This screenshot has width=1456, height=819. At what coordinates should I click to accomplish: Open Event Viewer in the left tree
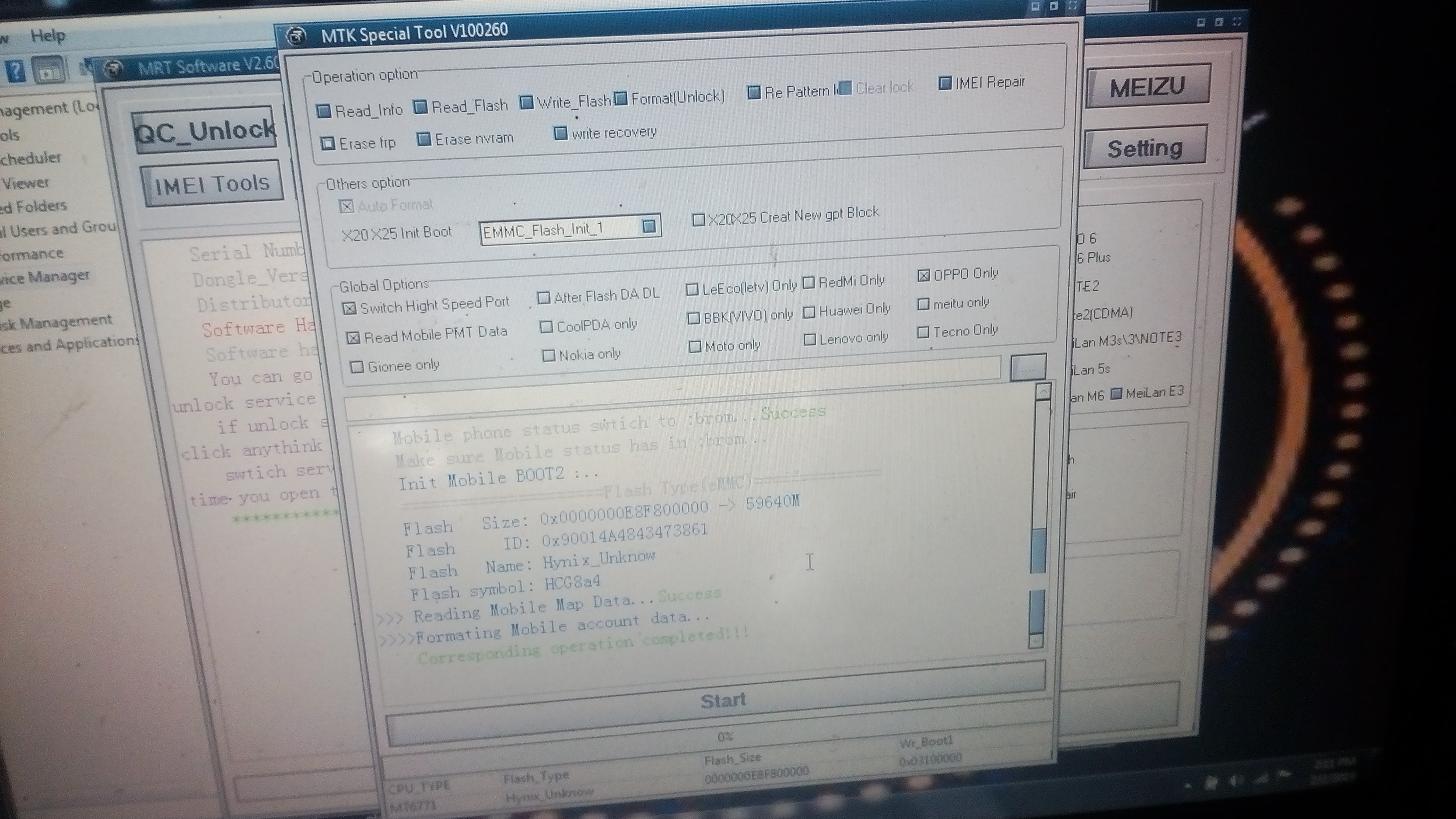[25, 183]
